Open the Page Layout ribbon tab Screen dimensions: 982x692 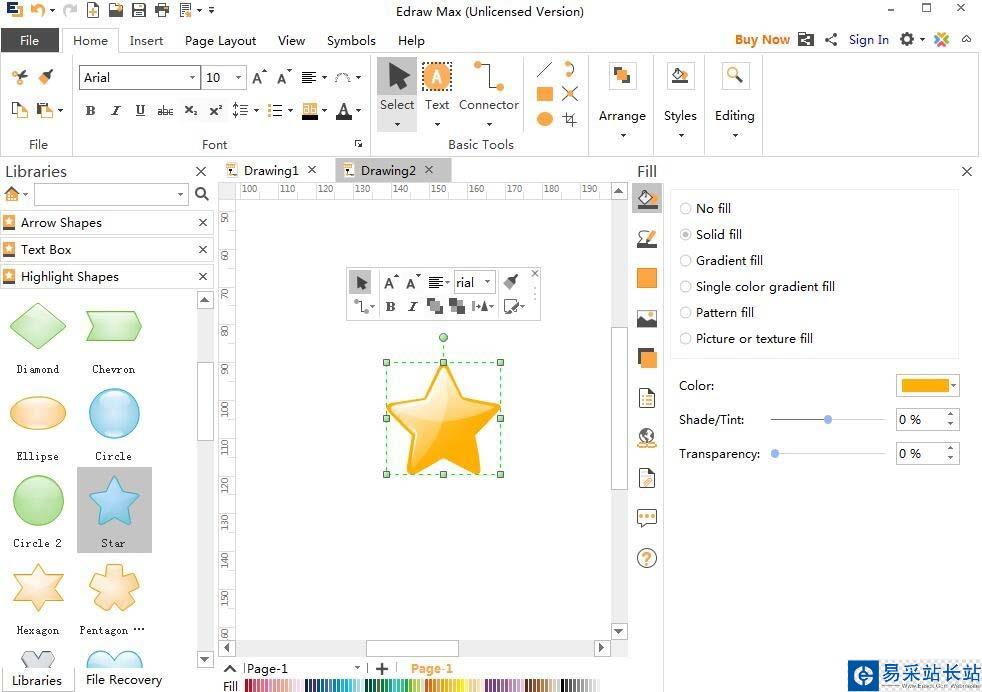[220, 41]
